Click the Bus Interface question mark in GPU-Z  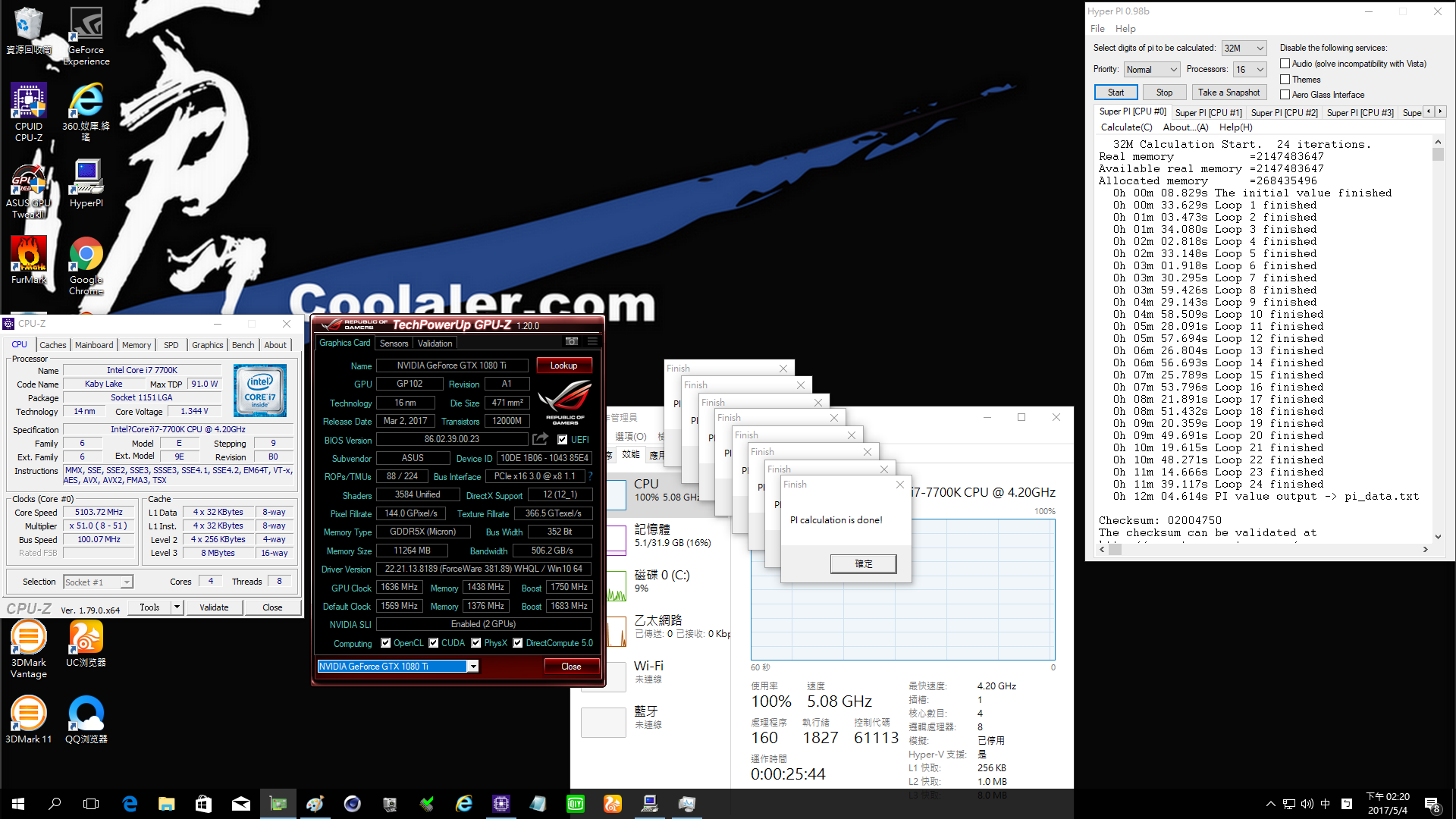pyautogui.click(x=590, y=476)
